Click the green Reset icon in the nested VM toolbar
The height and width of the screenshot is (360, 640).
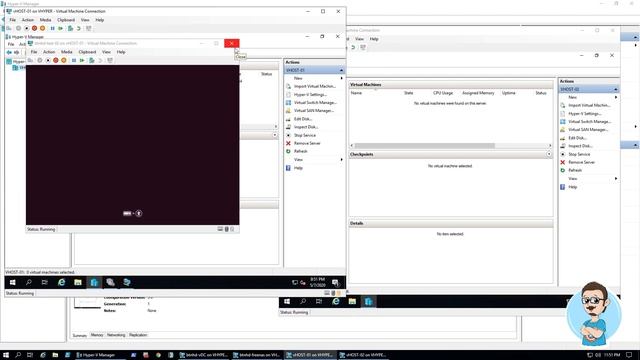click(82, 60)
